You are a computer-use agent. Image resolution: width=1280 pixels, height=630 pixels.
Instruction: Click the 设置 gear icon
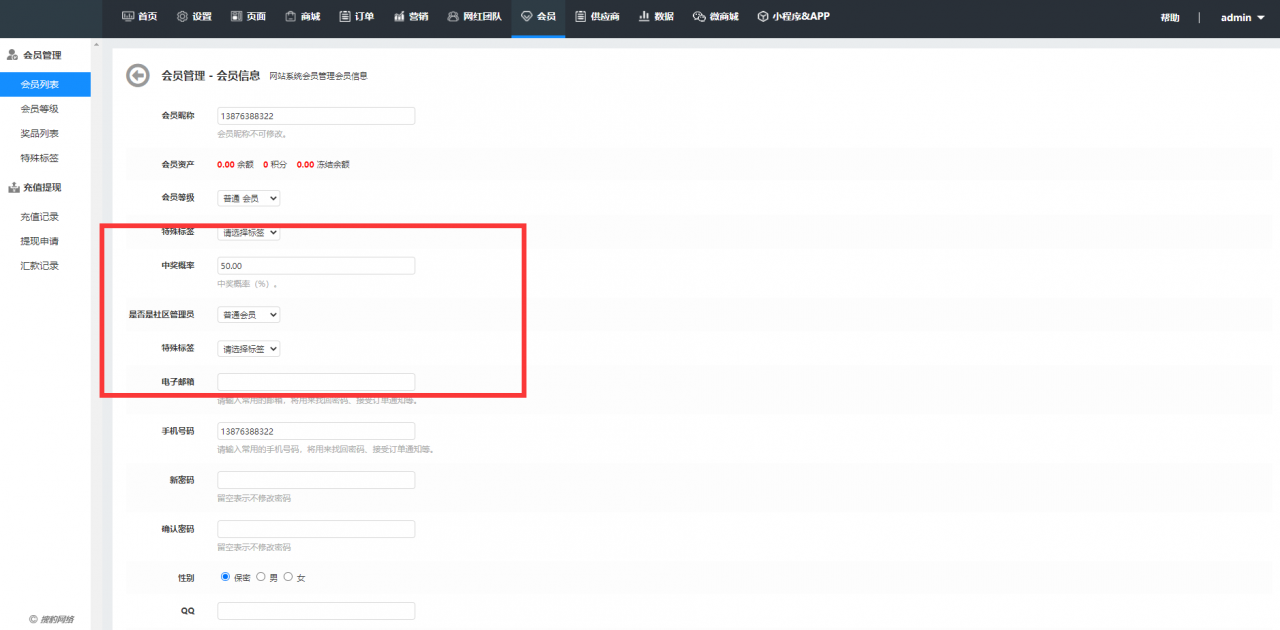click(x=182, y=17)
